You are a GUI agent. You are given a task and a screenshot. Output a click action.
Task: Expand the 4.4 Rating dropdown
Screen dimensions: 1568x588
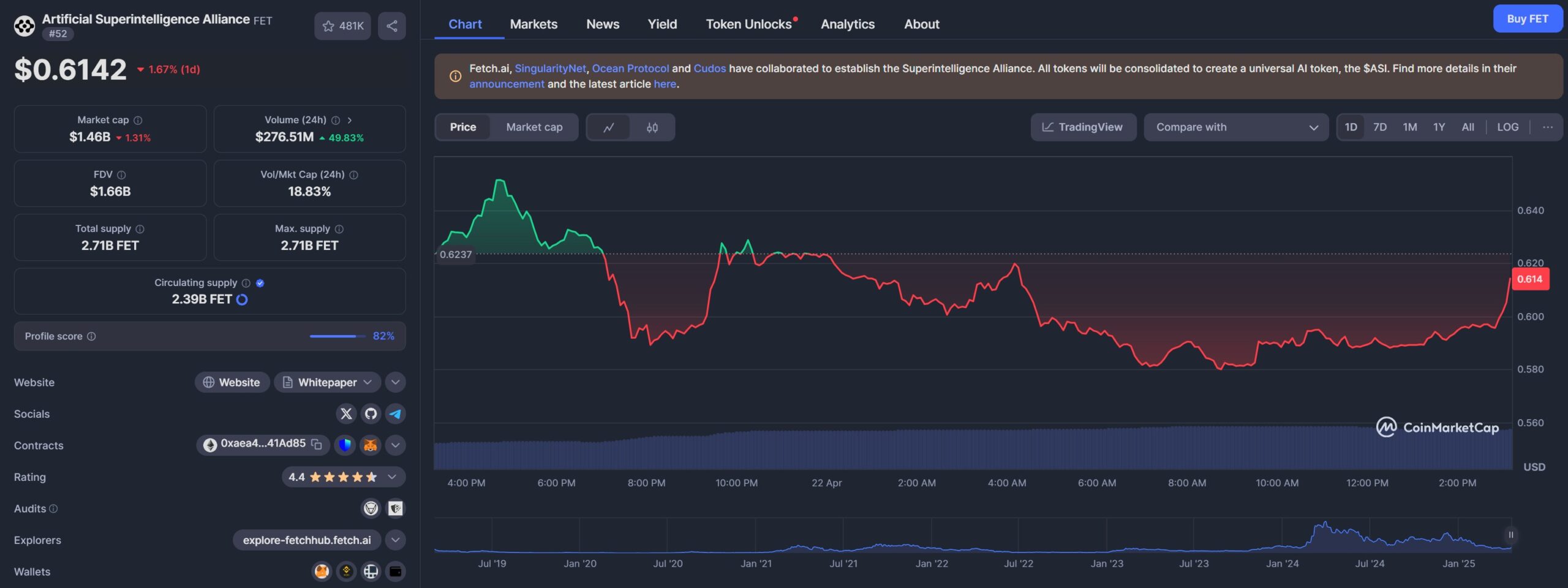tap(343, 477)
